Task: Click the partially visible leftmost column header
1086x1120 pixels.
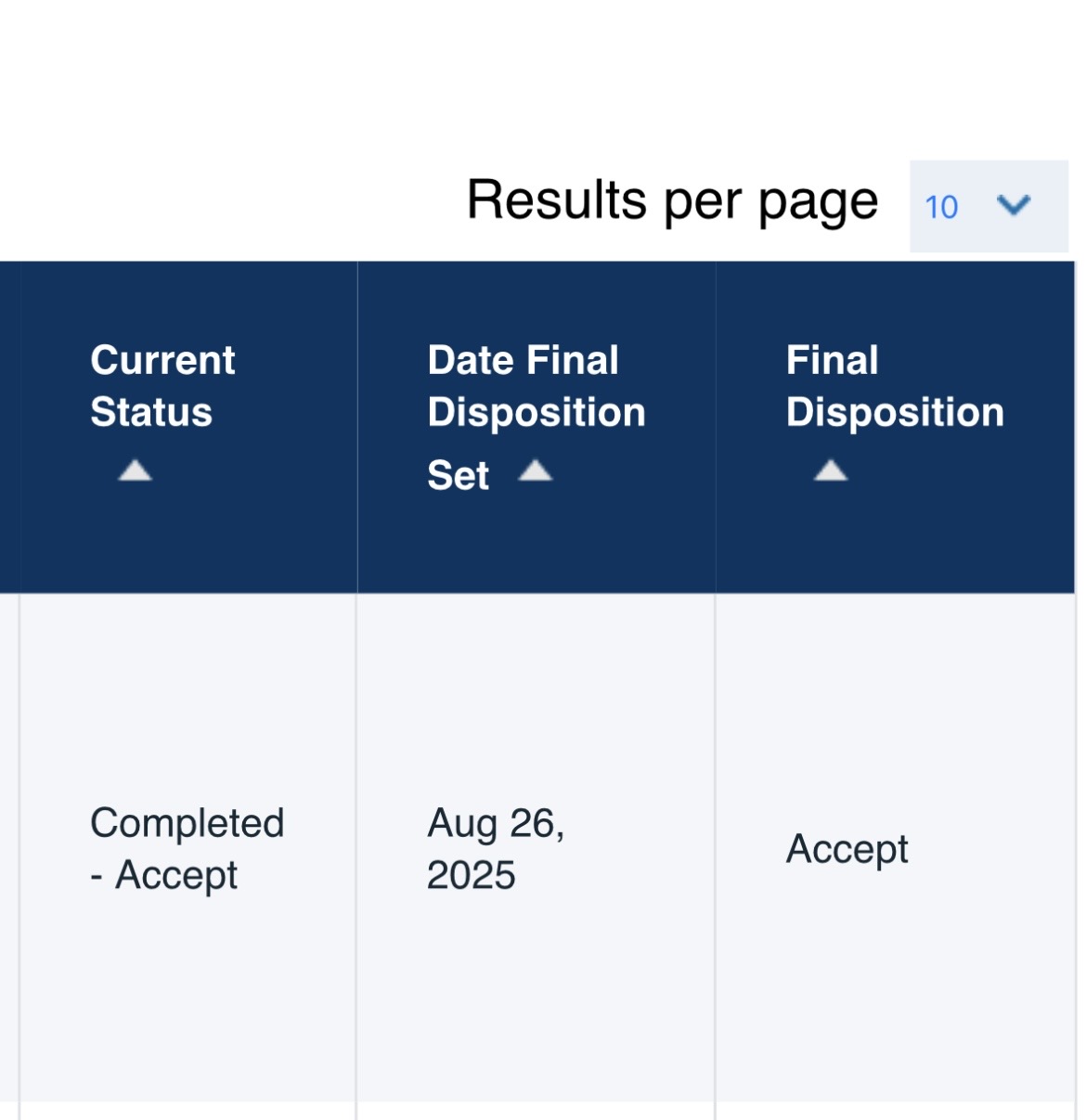Action: (9, 427)
